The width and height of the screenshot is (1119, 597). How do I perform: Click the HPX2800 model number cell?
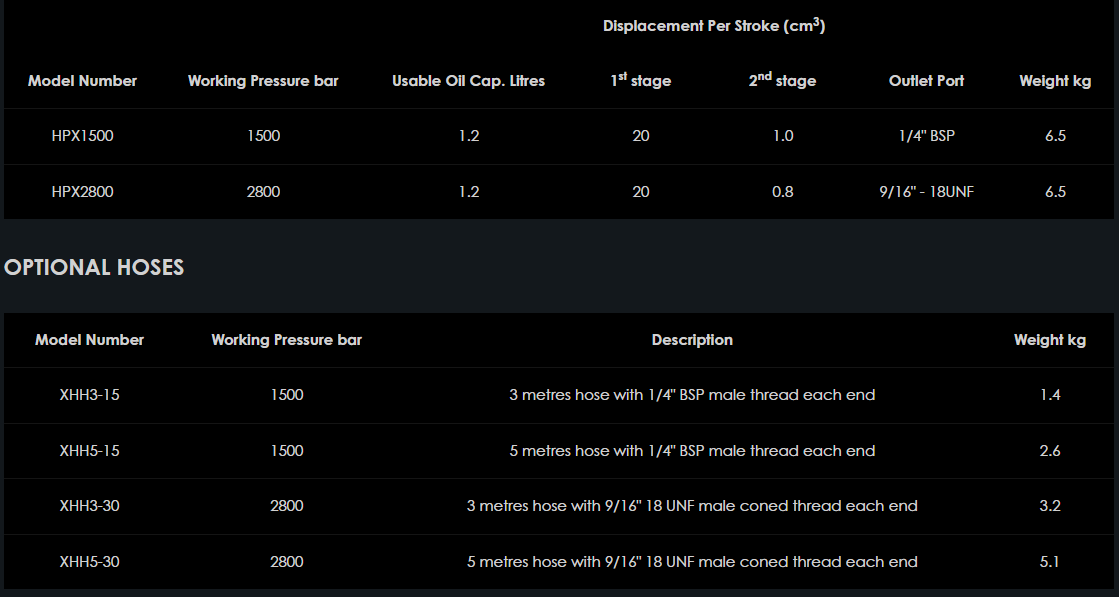pyautogui.click(x=83, y=192)
